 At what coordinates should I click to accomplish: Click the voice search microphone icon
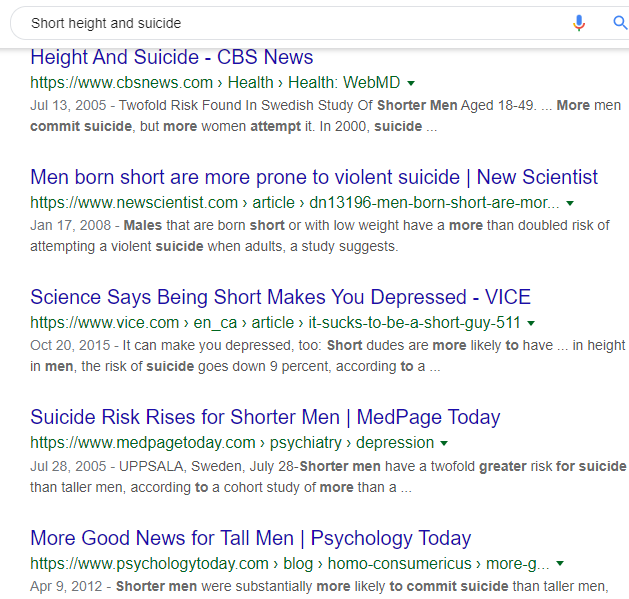(578, 23)
